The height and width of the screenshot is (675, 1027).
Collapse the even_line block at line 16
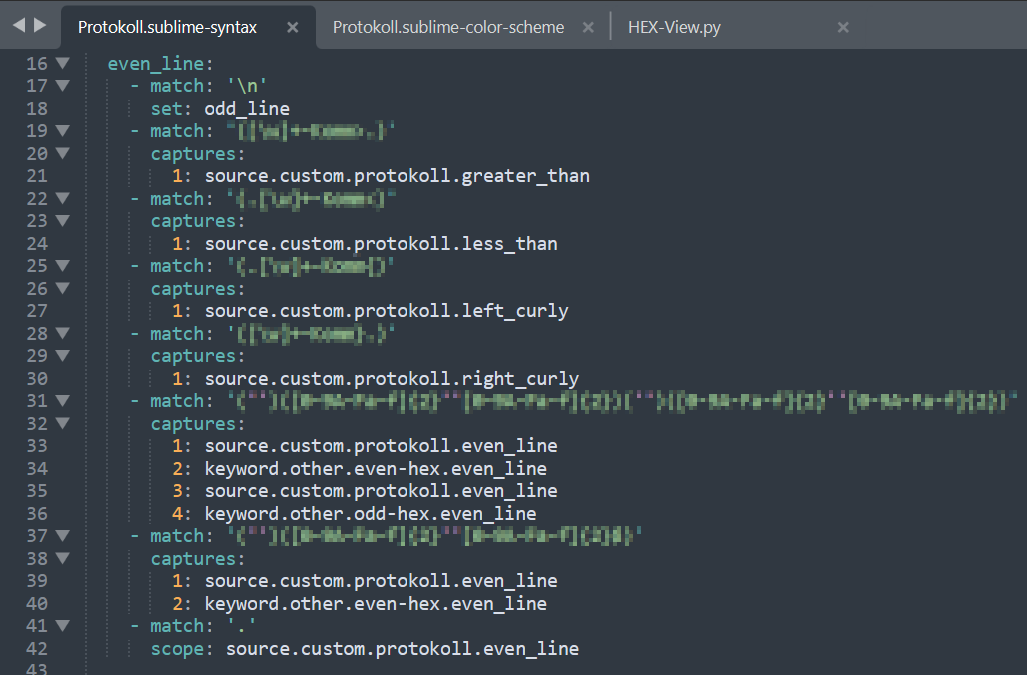pos(63,64)
